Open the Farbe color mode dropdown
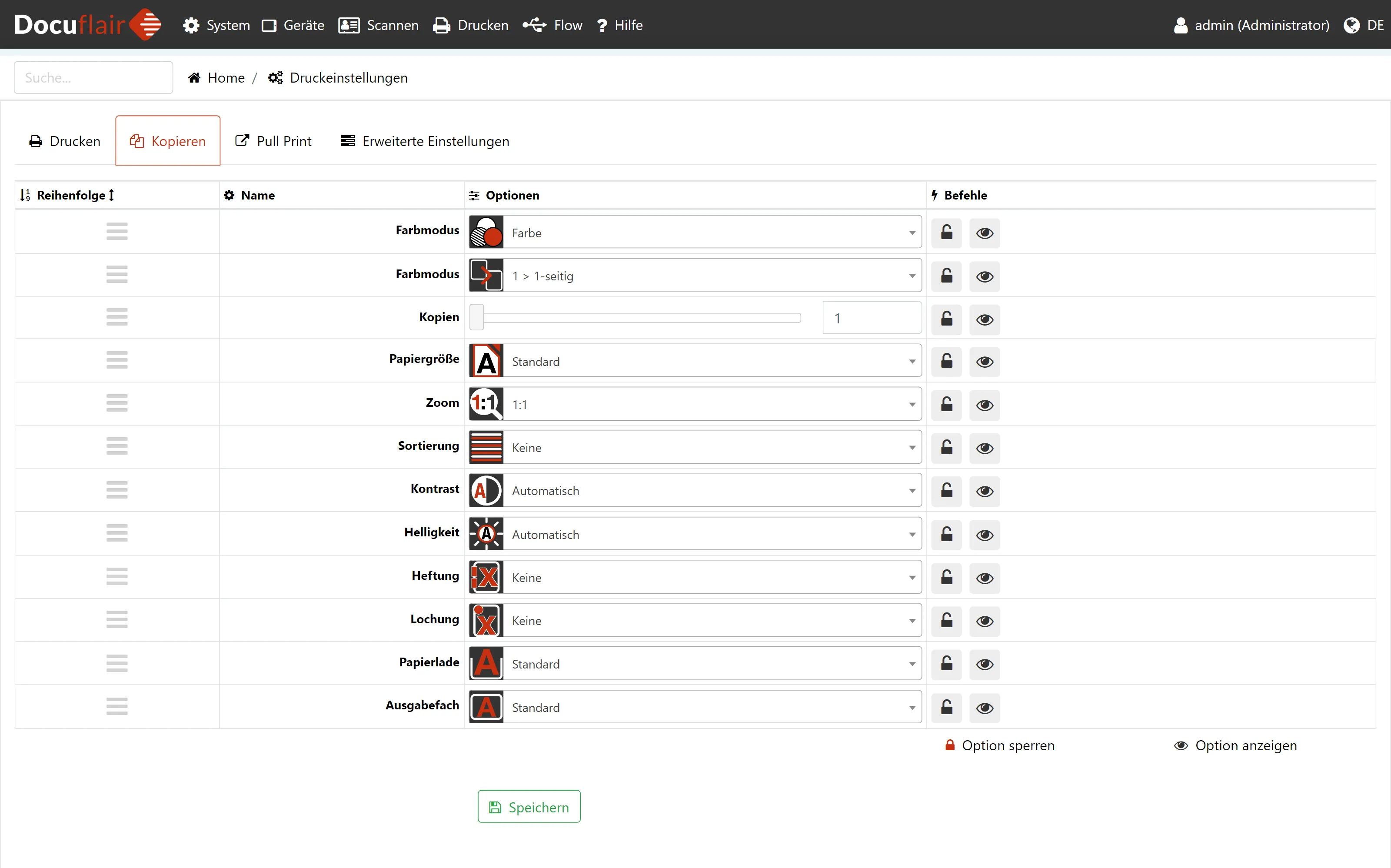The width and height of the screenshot is (1391, 868). (712, 233)
